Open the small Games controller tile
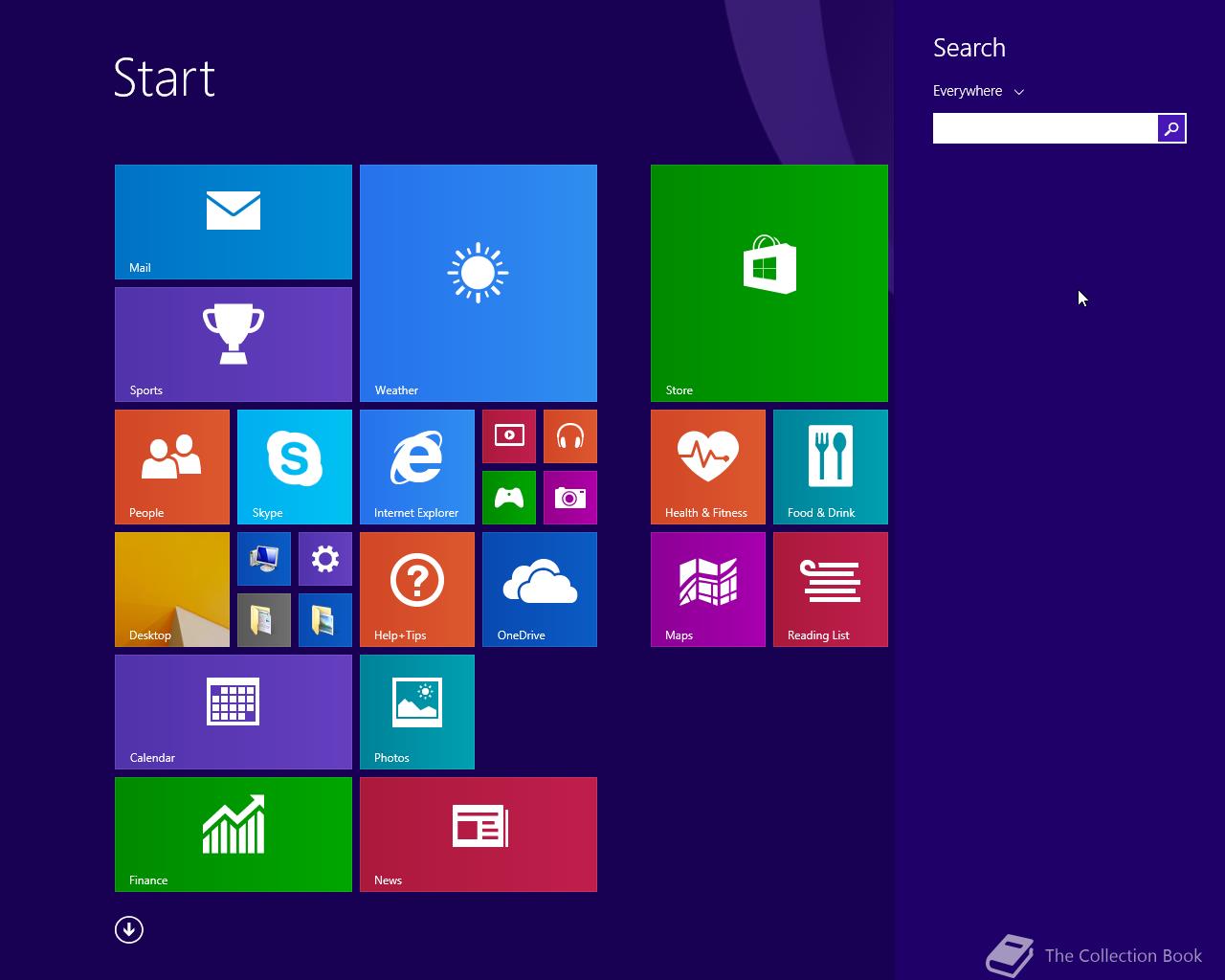The image size is (1225, 980). [x=509, y=498]
